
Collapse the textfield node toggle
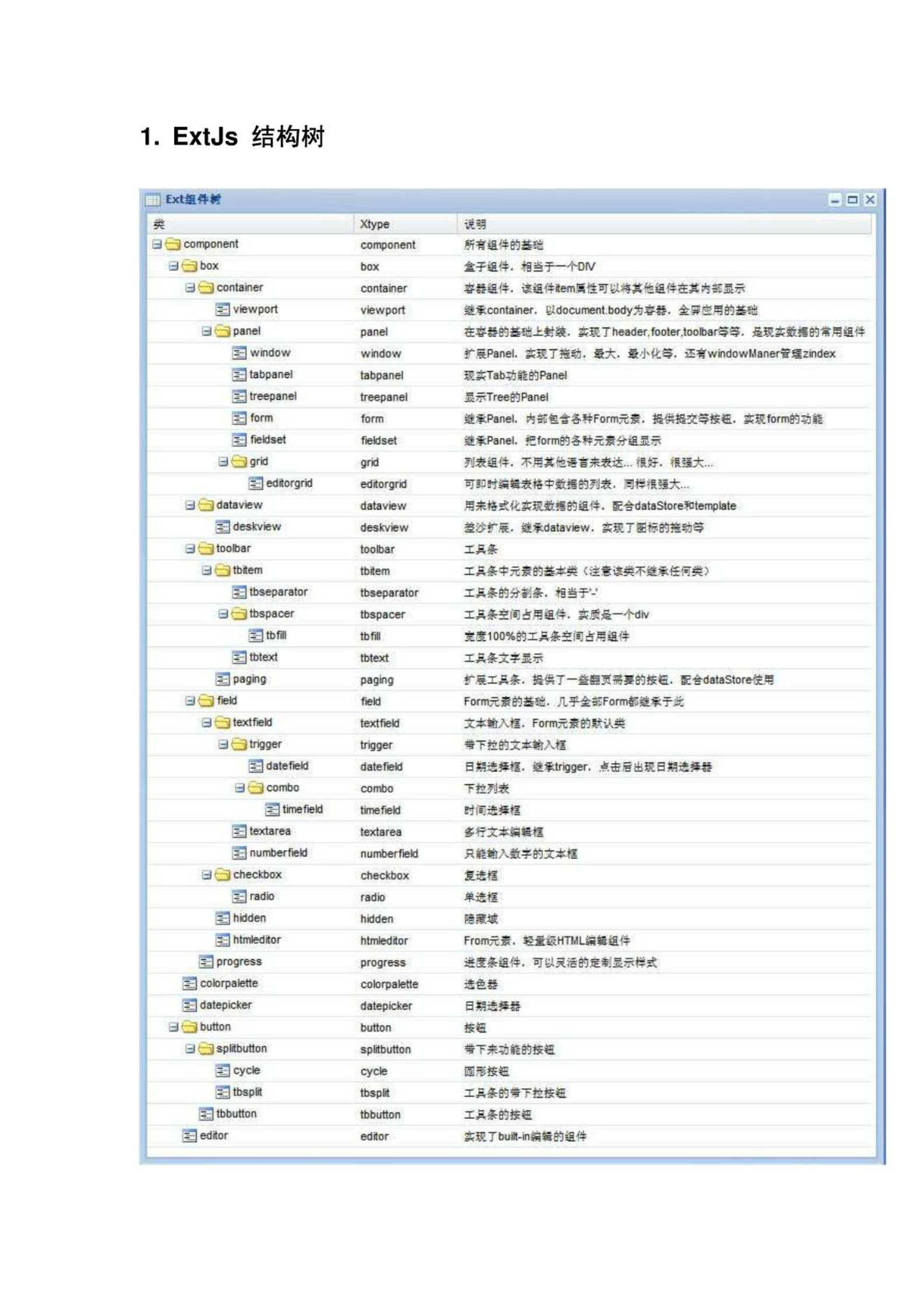pyautogui.click(x=206, y=723)
